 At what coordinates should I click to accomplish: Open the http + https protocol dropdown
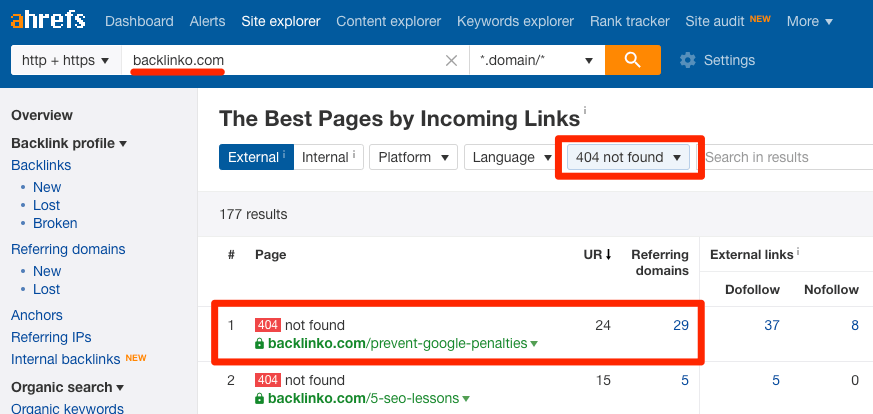(64, 60)
